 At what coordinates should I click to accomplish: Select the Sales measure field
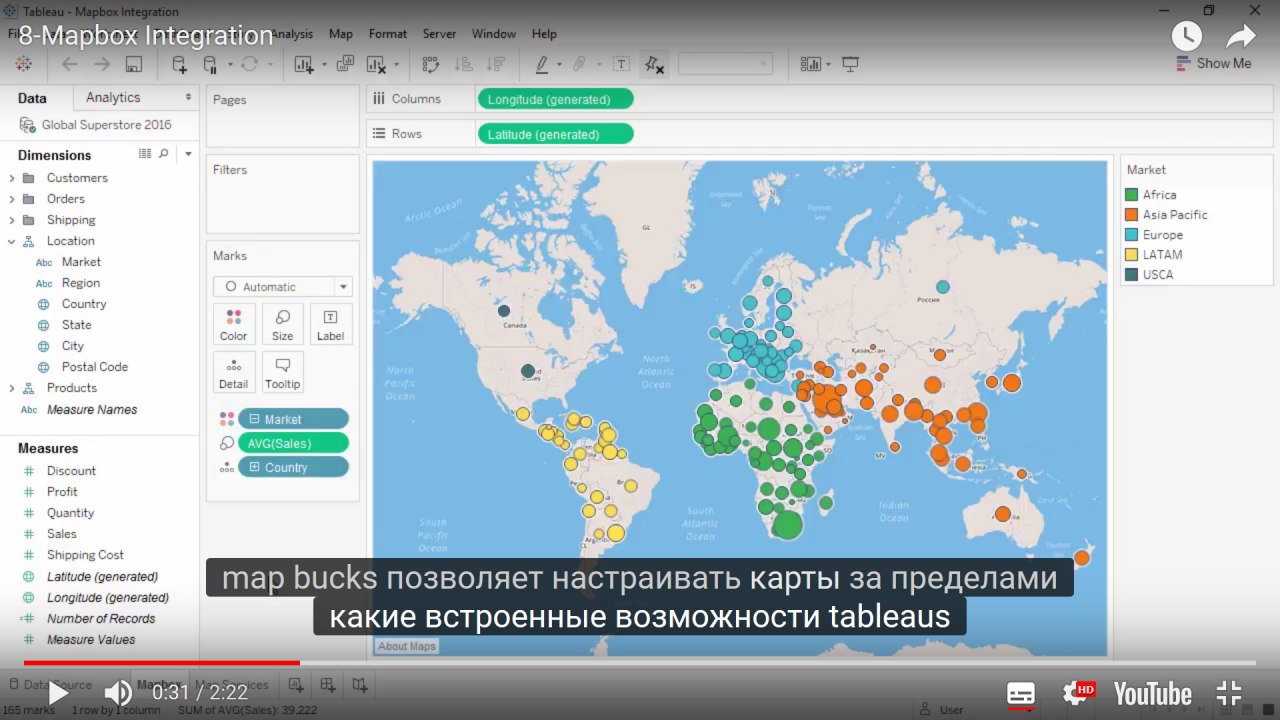pos(62,534)
